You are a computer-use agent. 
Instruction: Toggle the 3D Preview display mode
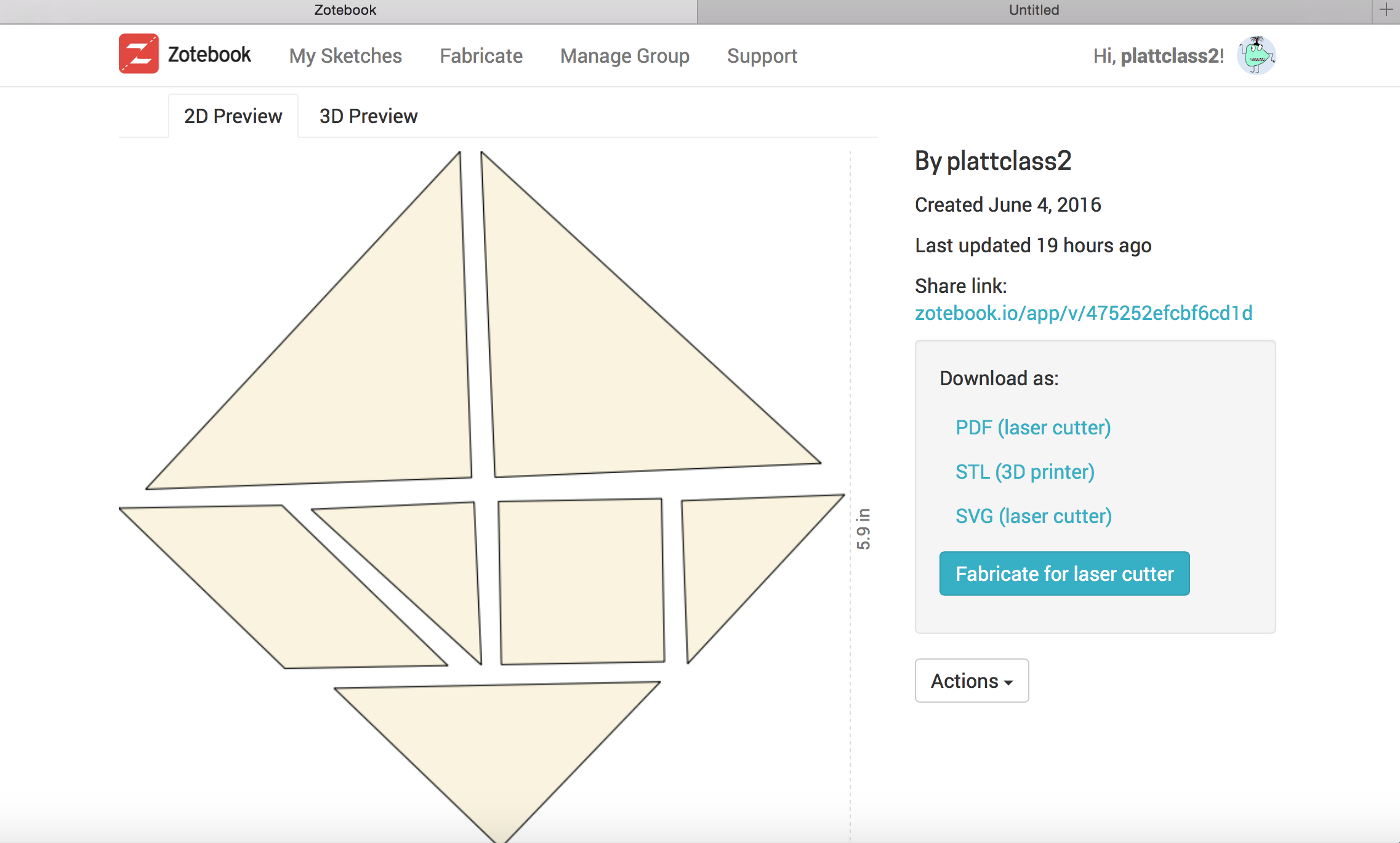tap(367, 116)
